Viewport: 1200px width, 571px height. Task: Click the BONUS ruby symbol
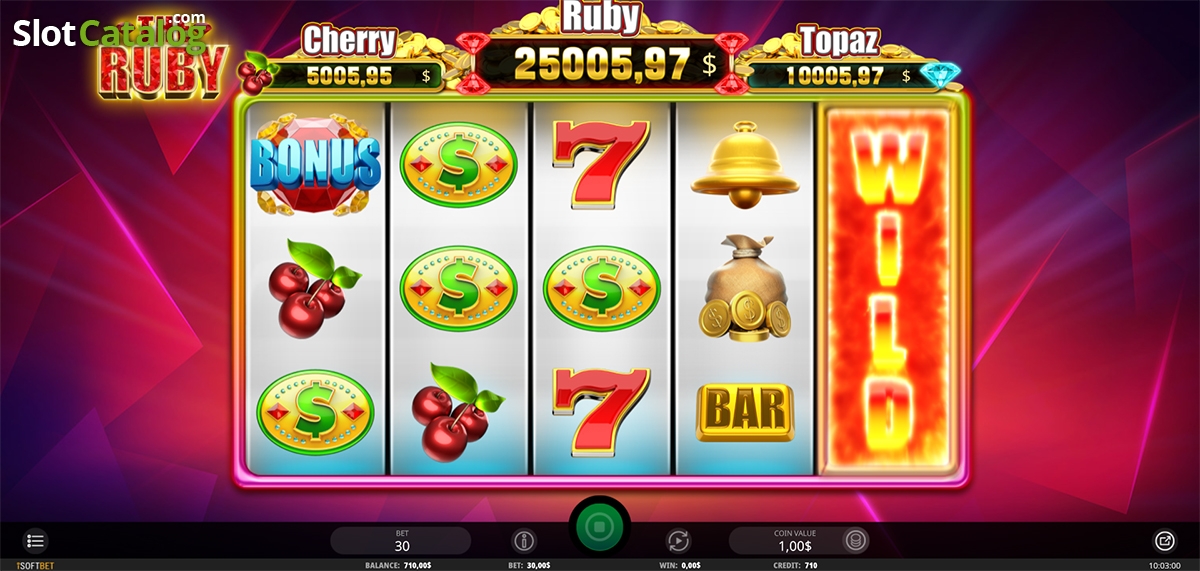[x=315, y=163]
